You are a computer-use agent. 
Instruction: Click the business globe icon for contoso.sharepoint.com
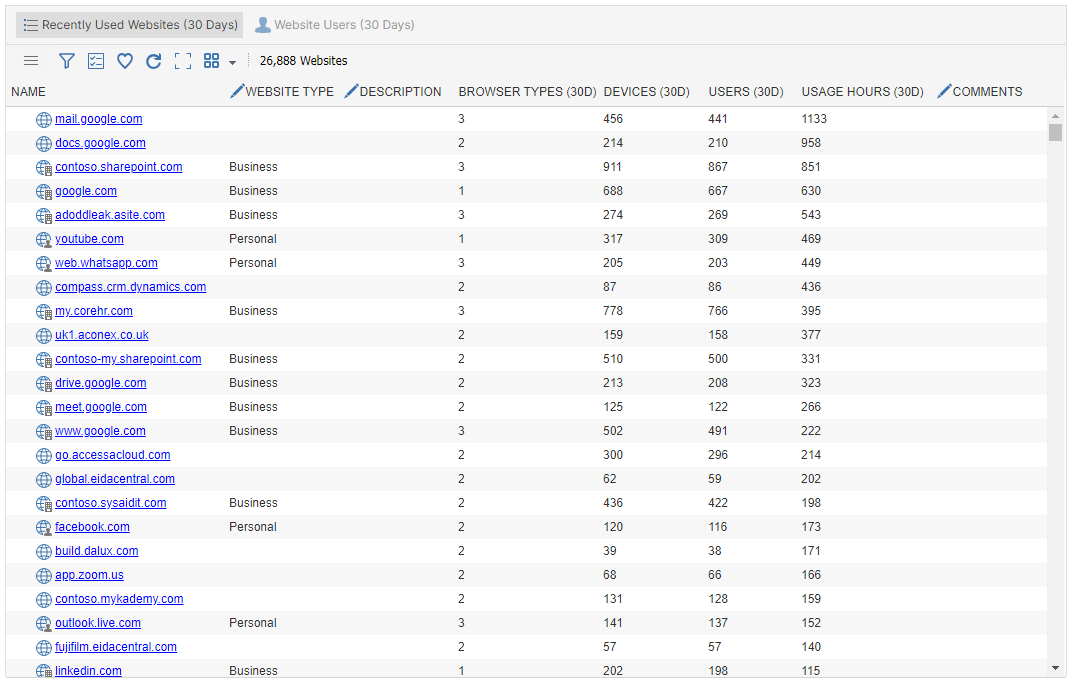(x=44, y=168)
